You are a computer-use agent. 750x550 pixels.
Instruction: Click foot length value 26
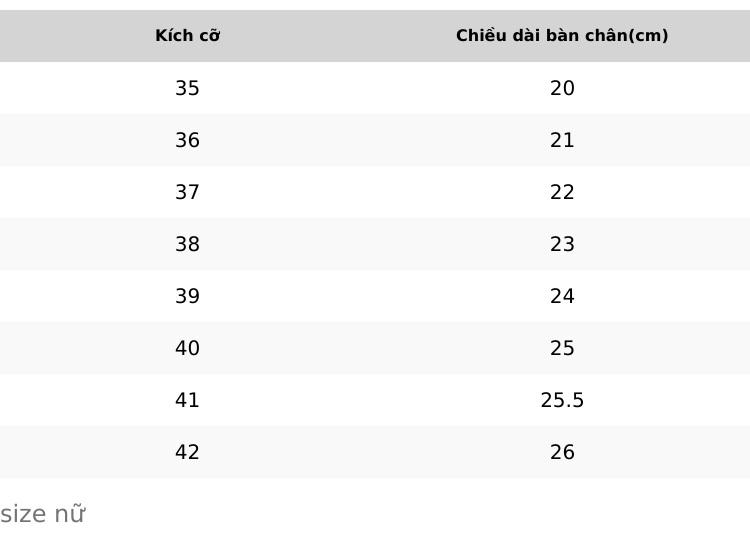[x=562, y=452]
